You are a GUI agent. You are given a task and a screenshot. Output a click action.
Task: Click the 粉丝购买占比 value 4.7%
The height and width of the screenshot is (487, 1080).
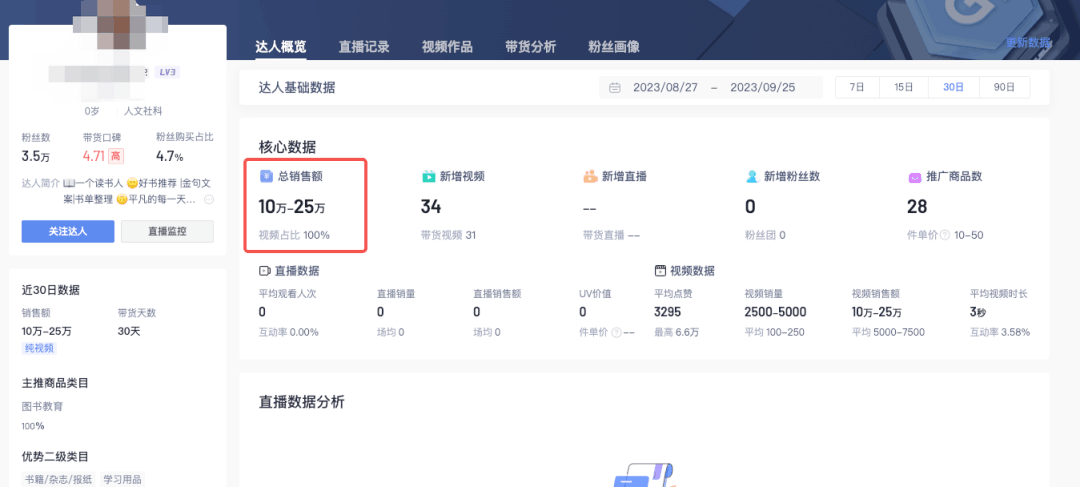[169, 156]
